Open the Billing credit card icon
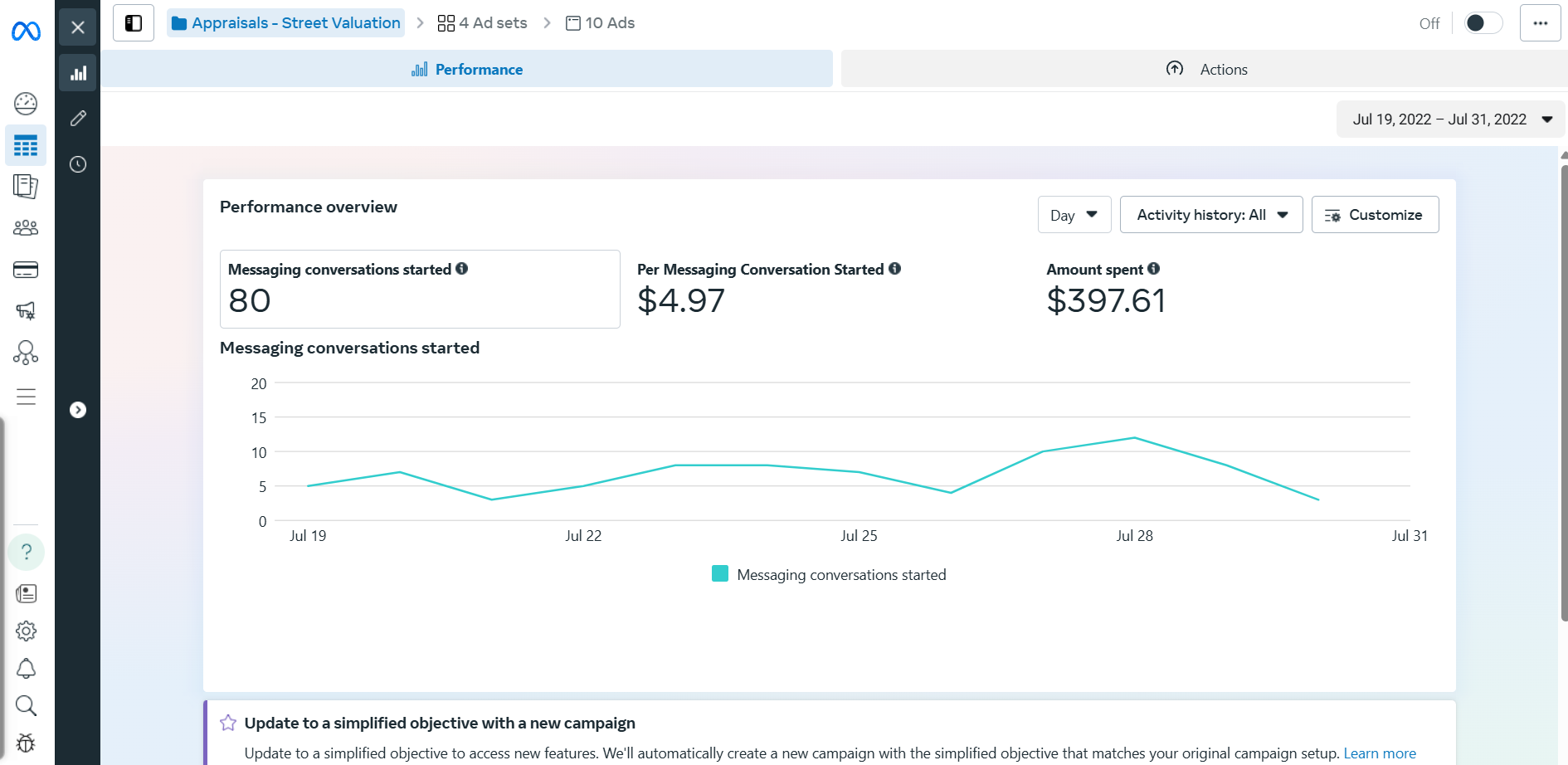This screenshot has width=1568, height=765. tap(26, 270)
